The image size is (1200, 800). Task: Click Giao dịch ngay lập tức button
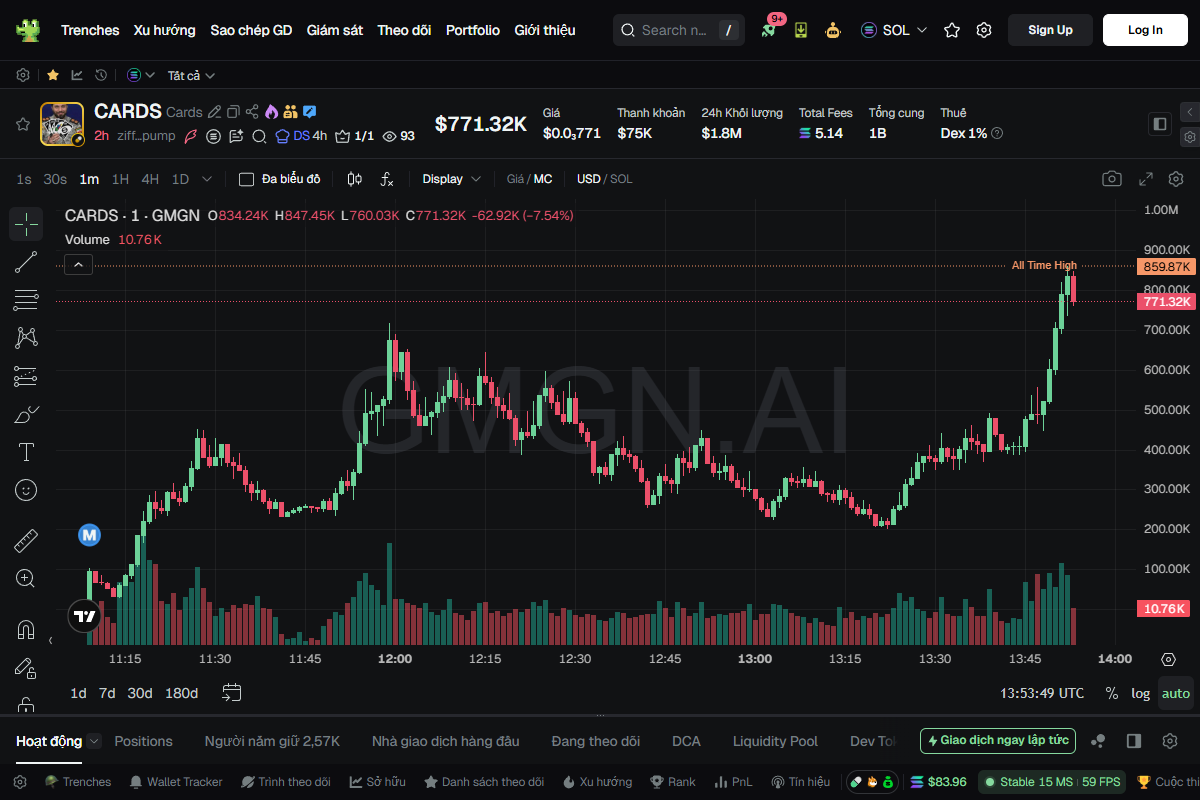(x=998, y=741)
